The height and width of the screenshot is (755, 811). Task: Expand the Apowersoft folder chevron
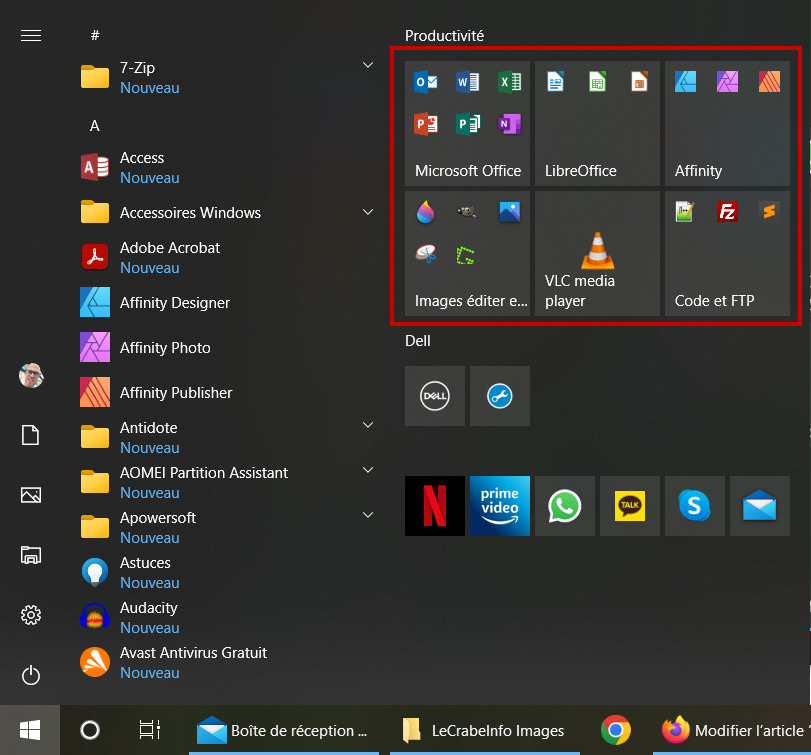368,515
